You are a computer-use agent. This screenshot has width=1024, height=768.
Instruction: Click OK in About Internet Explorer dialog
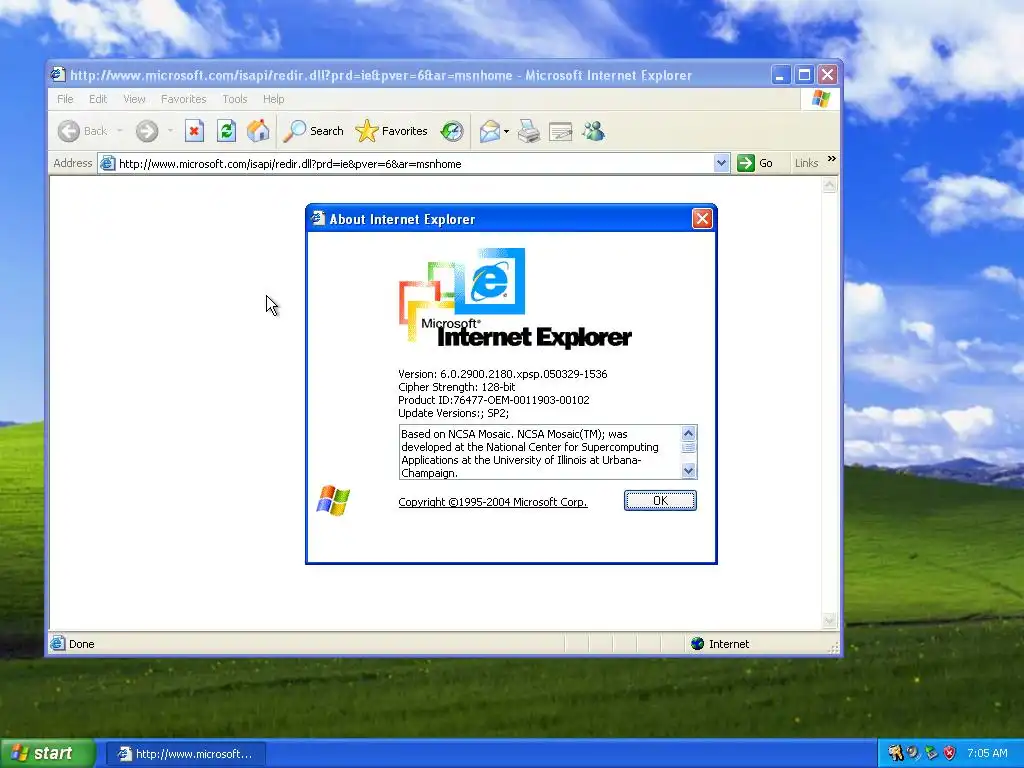(660, 501)
